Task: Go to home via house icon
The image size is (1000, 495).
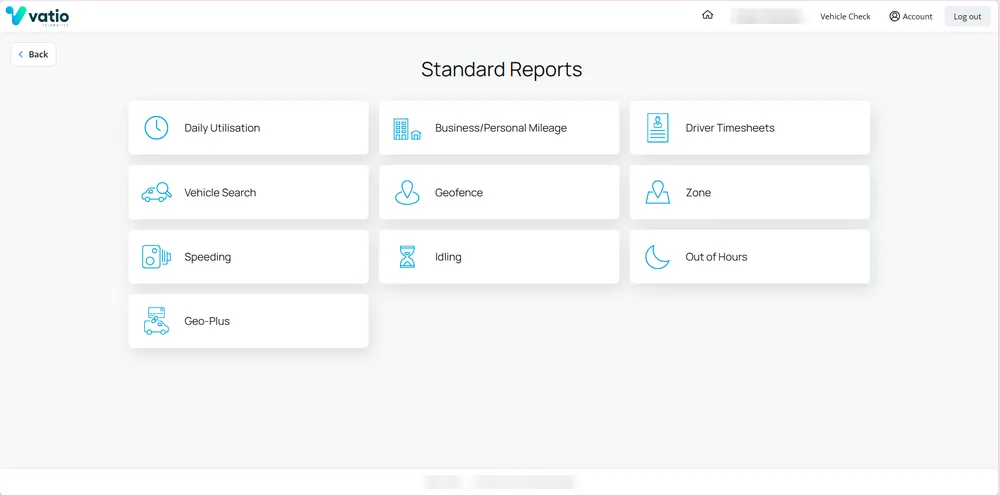Action: [x=707, y=15]
